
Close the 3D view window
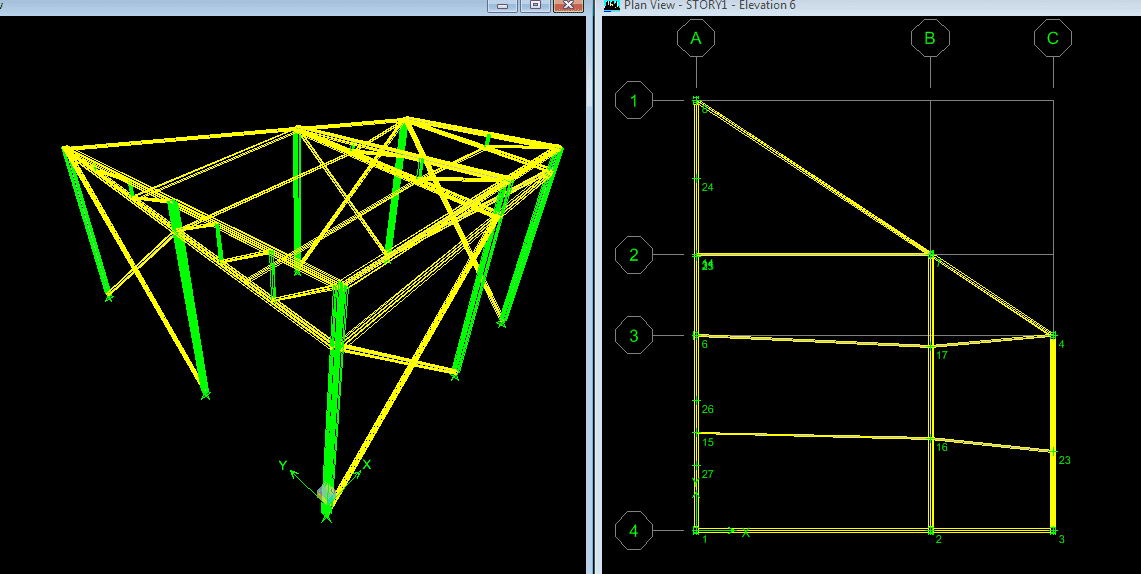(x=568, y=5)
